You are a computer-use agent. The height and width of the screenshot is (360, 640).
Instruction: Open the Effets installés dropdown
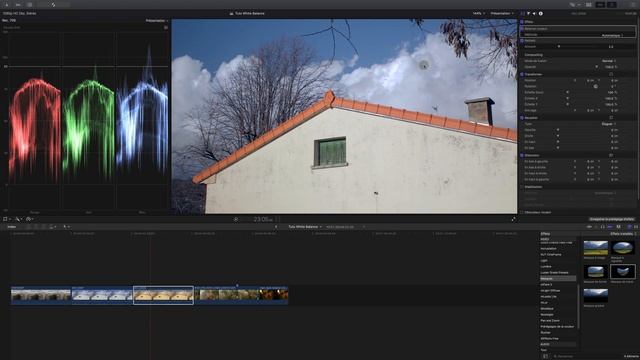coord(623,234)
